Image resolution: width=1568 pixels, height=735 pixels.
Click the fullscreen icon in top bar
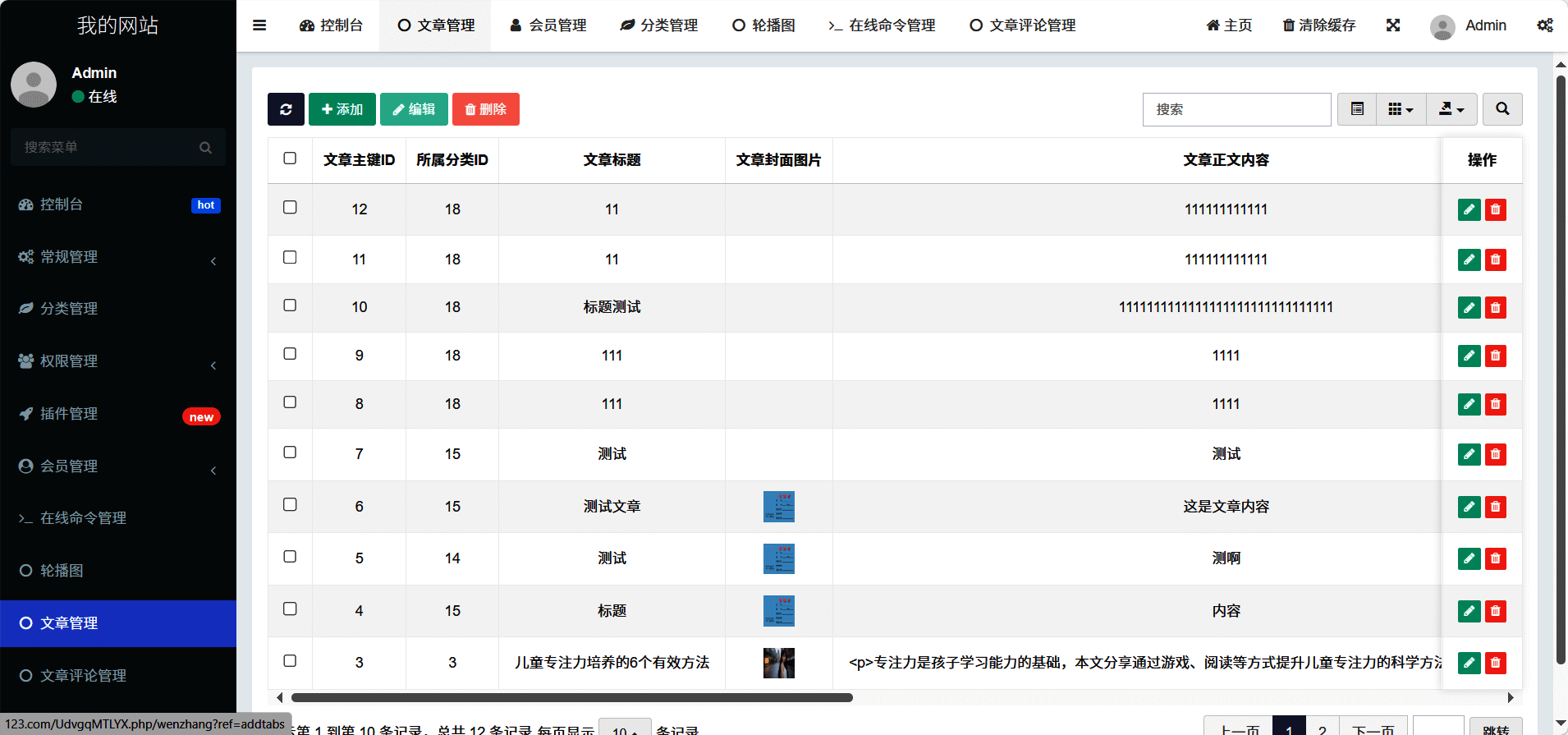1392,25
